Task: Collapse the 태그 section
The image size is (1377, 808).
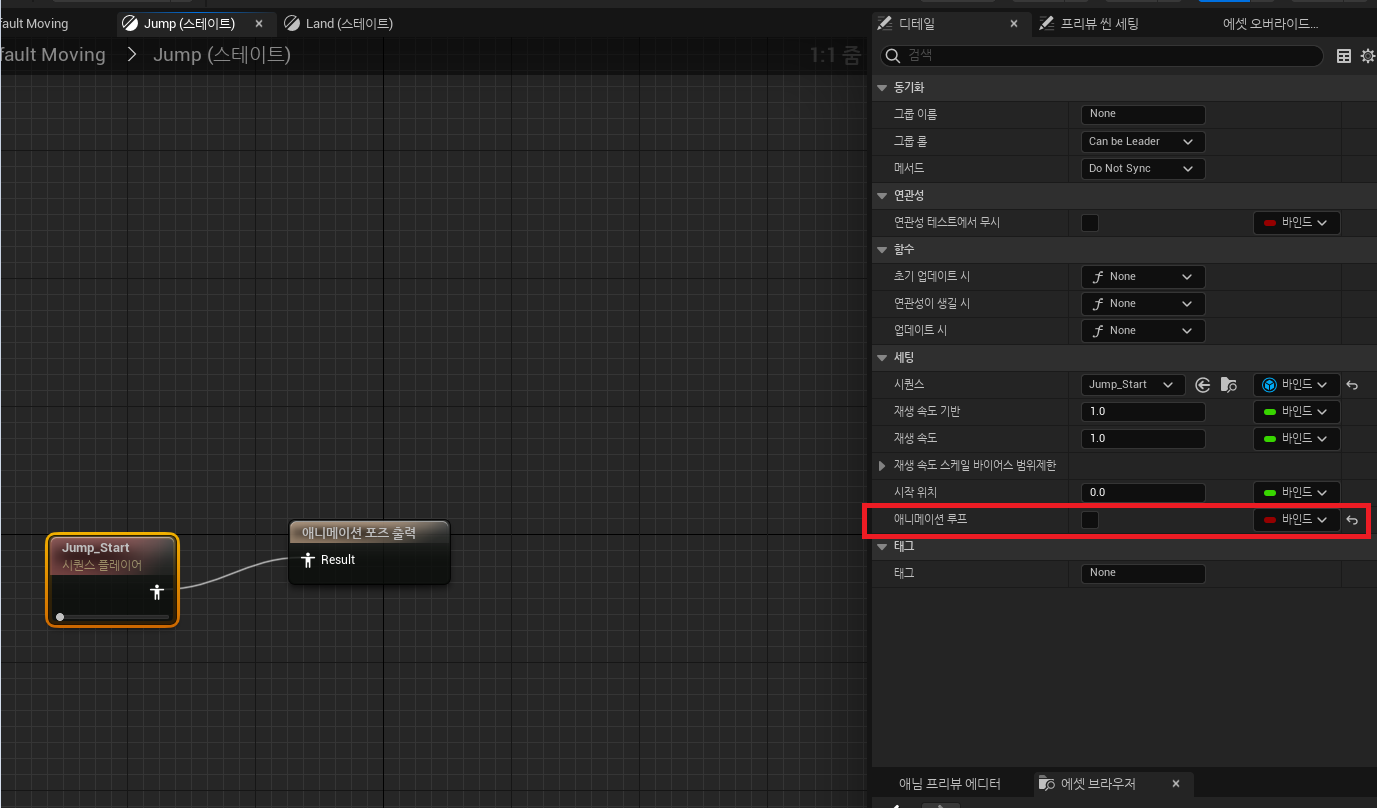Action: (x=882, y=547)
